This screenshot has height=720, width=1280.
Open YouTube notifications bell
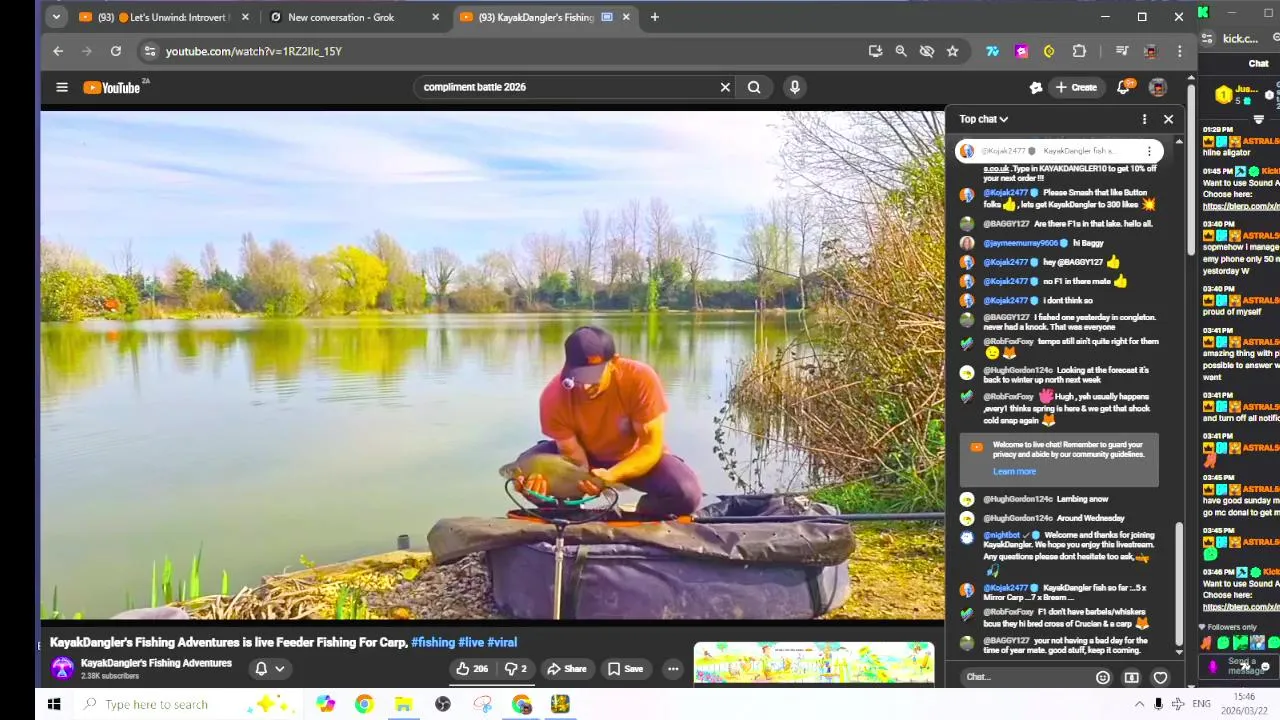[x=1123, y=87]
